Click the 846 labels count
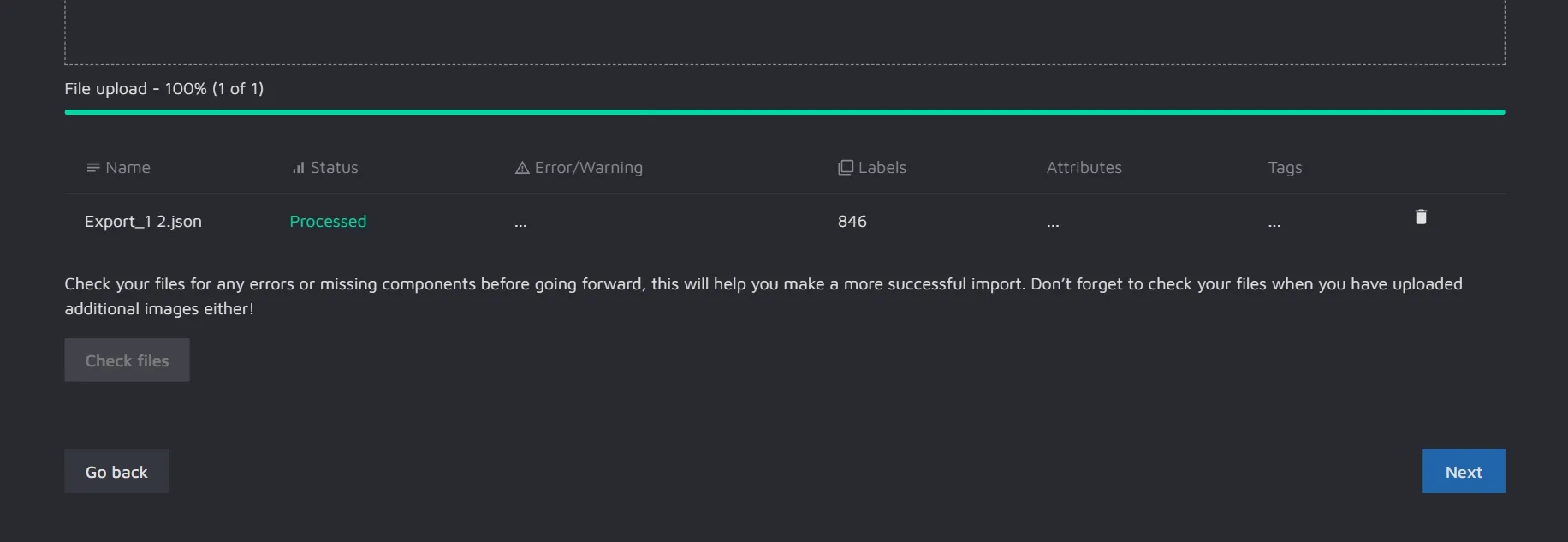Viewport: 1568px width, 542px height. [x=852, y=222]
